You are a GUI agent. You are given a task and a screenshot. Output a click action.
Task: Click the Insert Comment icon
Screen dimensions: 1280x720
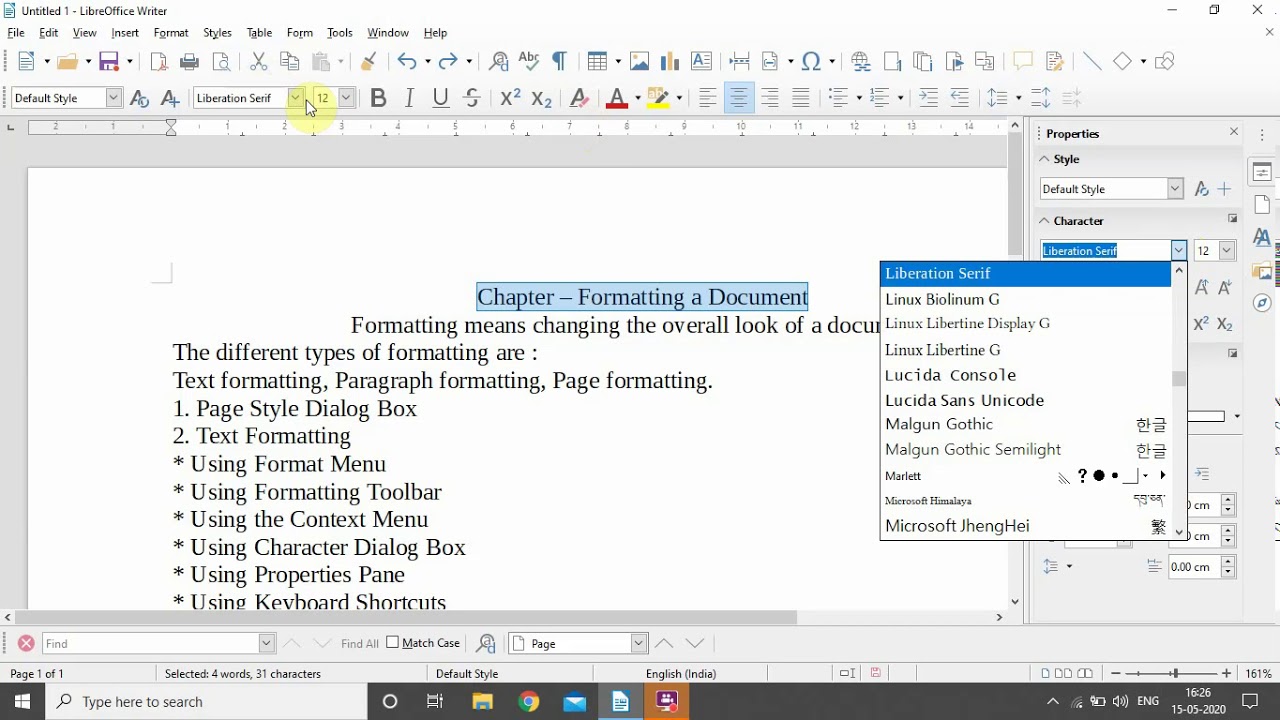(1022, 62)
